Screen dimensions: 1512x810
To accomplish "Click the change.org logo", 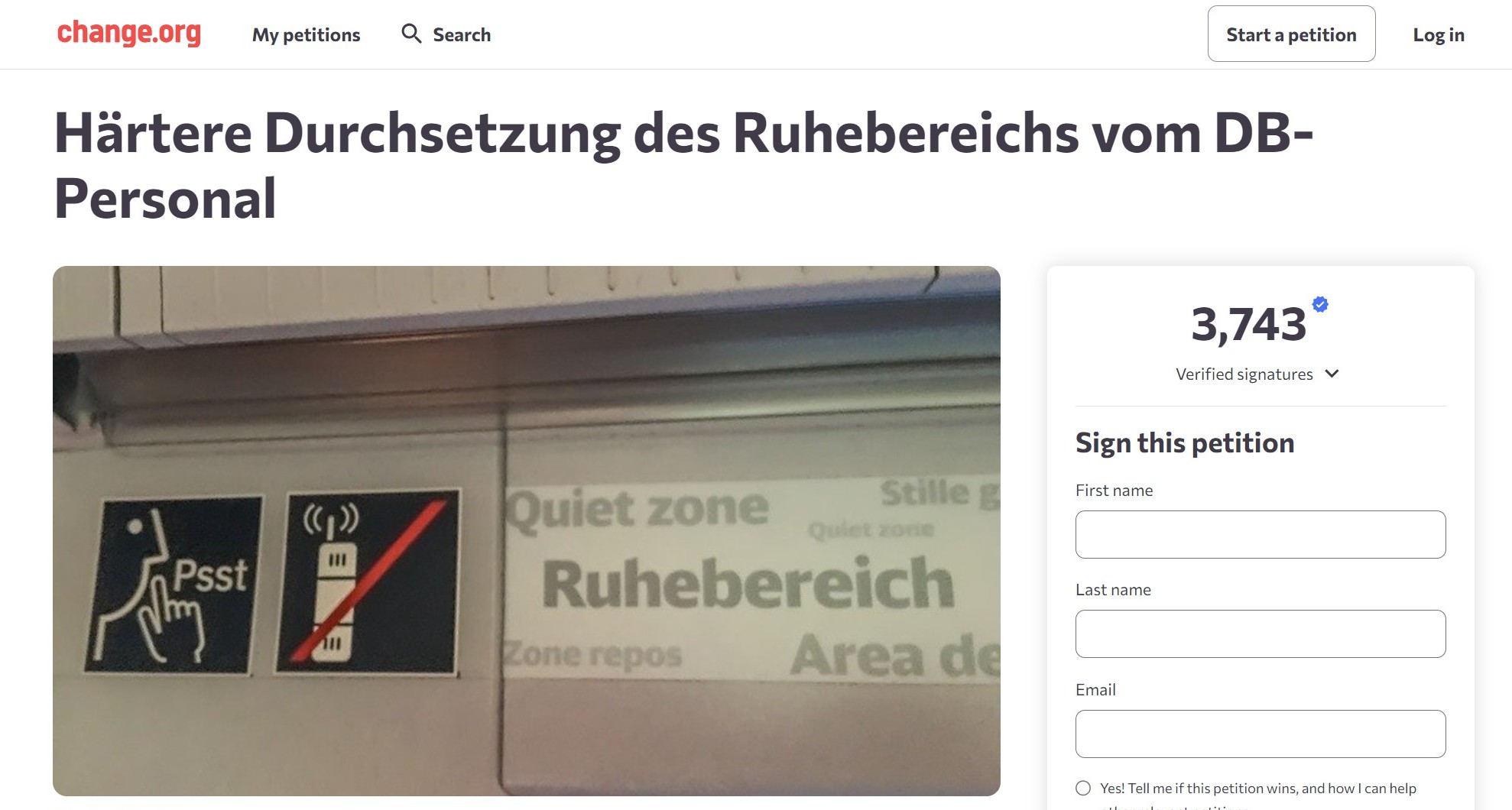I will pos(128,34).
